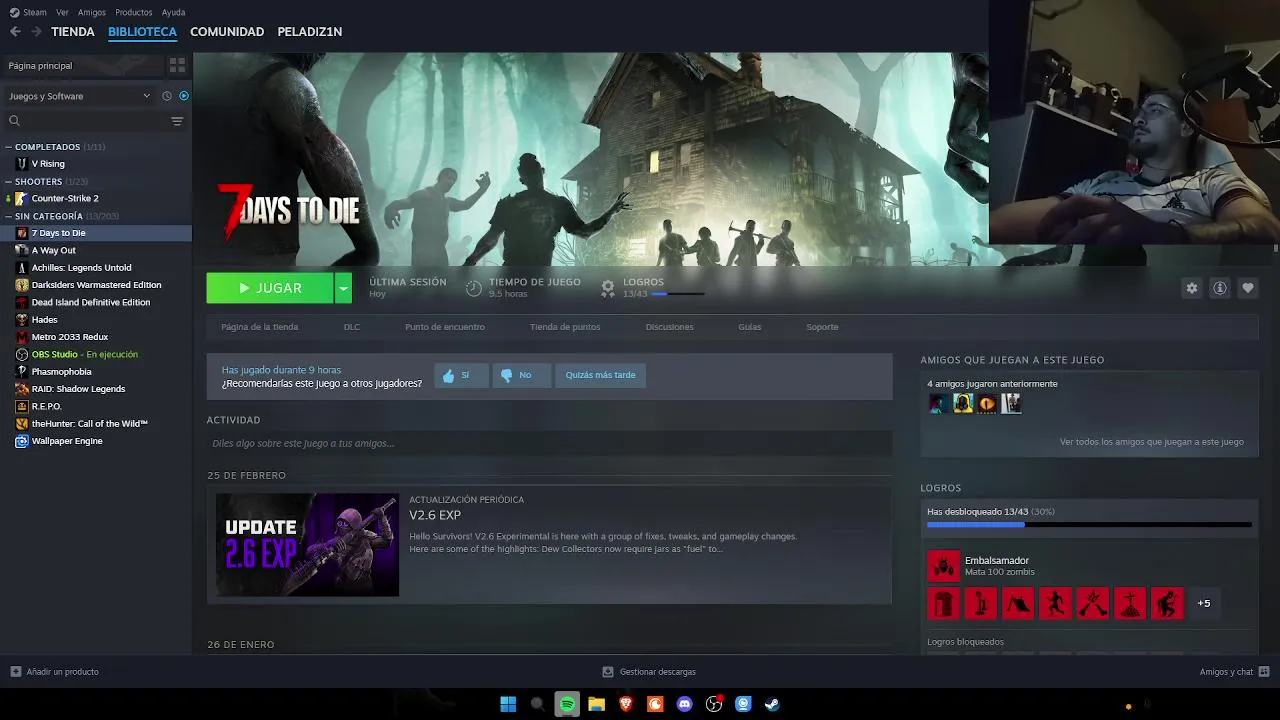Open the PELADIZ1N profile section
Screen dimensions: 1280x720
click(x=310, y=32)
